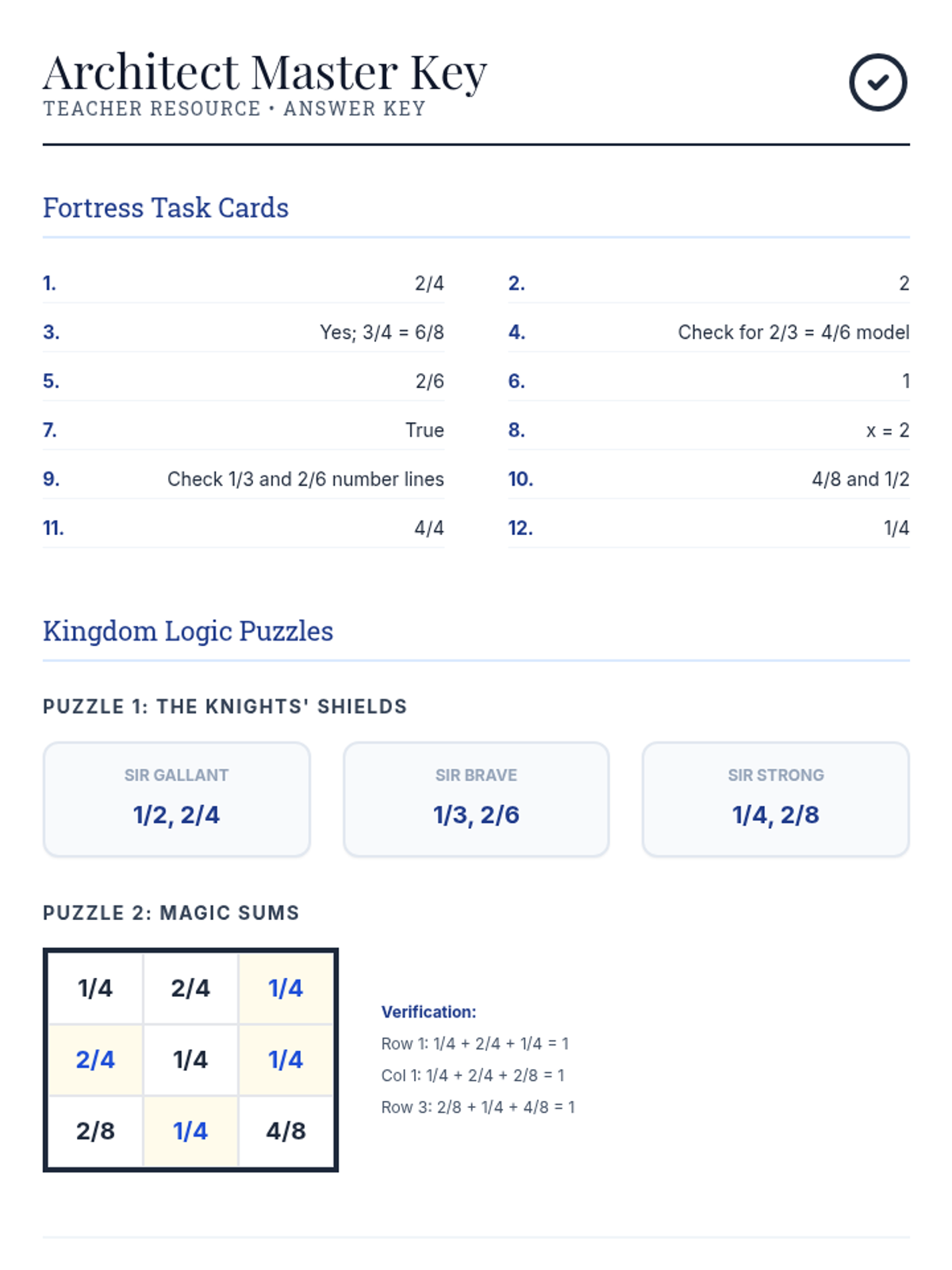Click the Verification label beside the grid
The width and height of the screenshot is (952, 1270).
click(428, 1012)
